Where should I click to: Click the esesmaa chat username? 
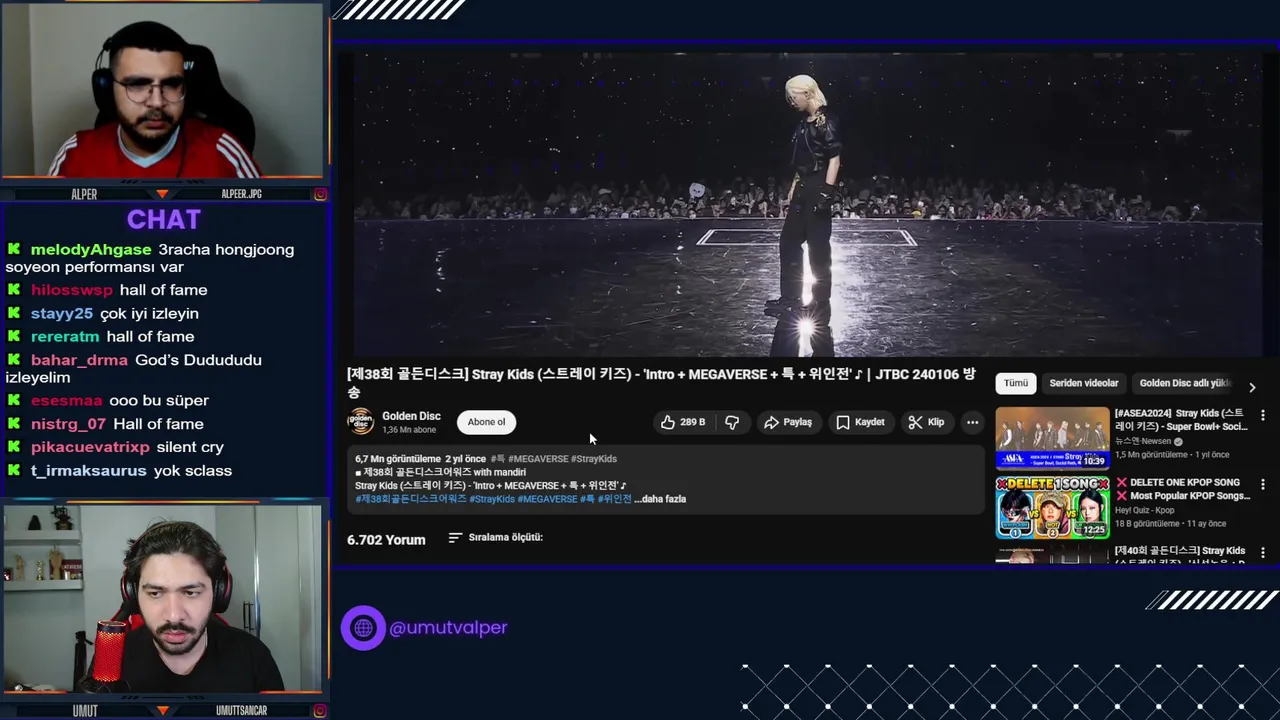(x=66, y=400)
